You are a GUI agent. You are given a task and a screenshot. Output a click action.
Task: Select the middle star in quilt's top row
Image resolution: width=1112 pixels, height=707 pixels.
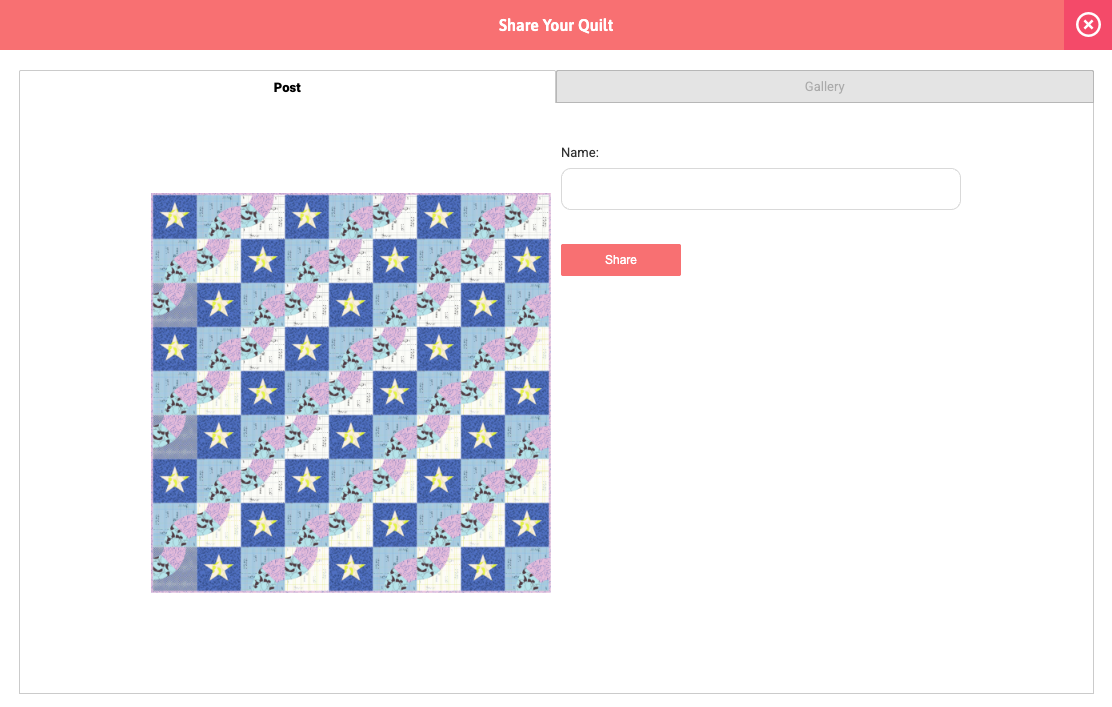point(307,215)
